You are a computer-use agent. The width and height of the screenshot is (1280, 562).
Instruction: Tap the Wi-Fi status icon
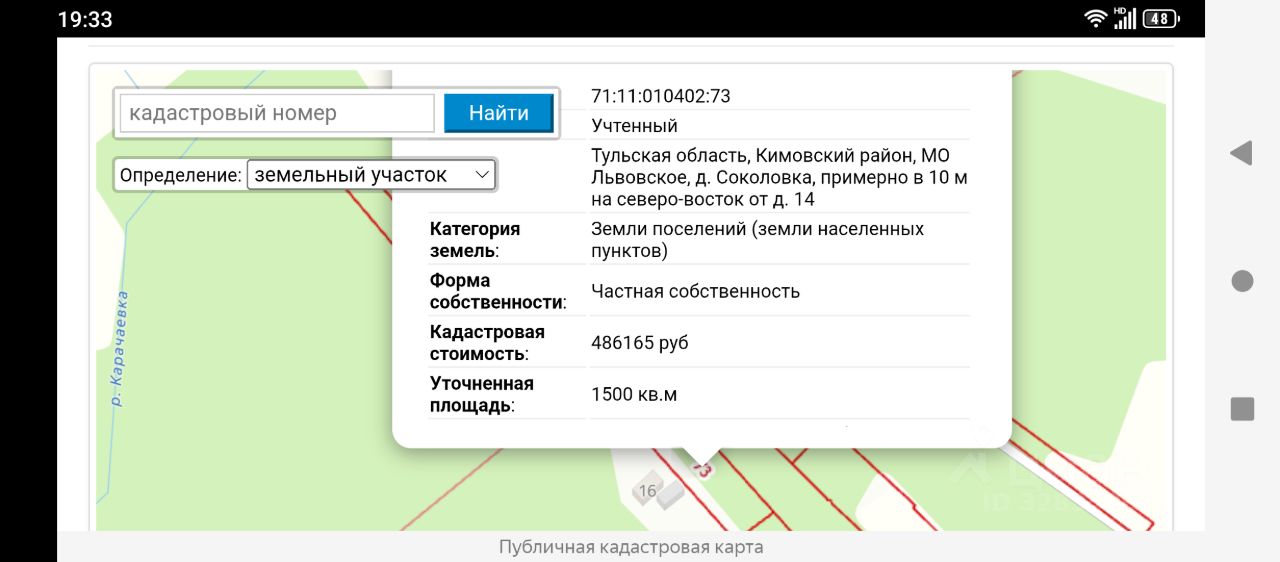point(1097,18)
